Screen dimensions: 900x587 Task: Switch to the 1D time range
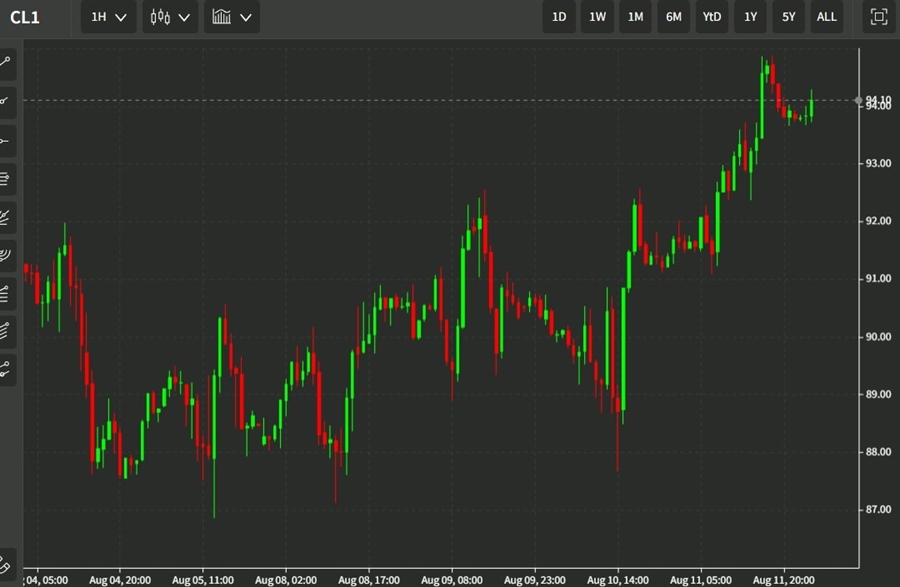[559, 17]
